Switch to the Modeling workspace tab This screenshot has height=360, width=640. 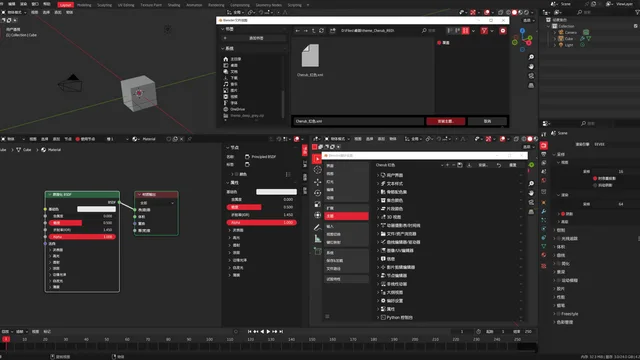coord(84,5)
